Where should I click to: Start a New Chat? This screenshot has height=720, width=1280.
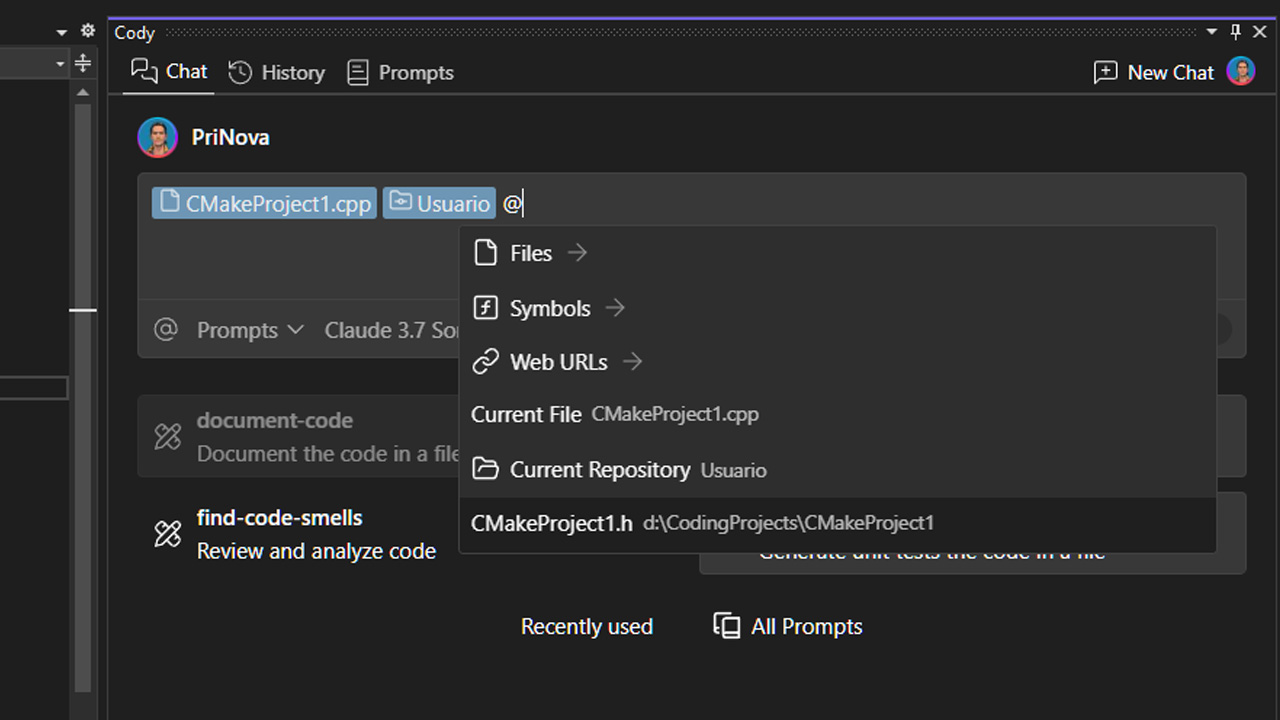[1153, 72]
